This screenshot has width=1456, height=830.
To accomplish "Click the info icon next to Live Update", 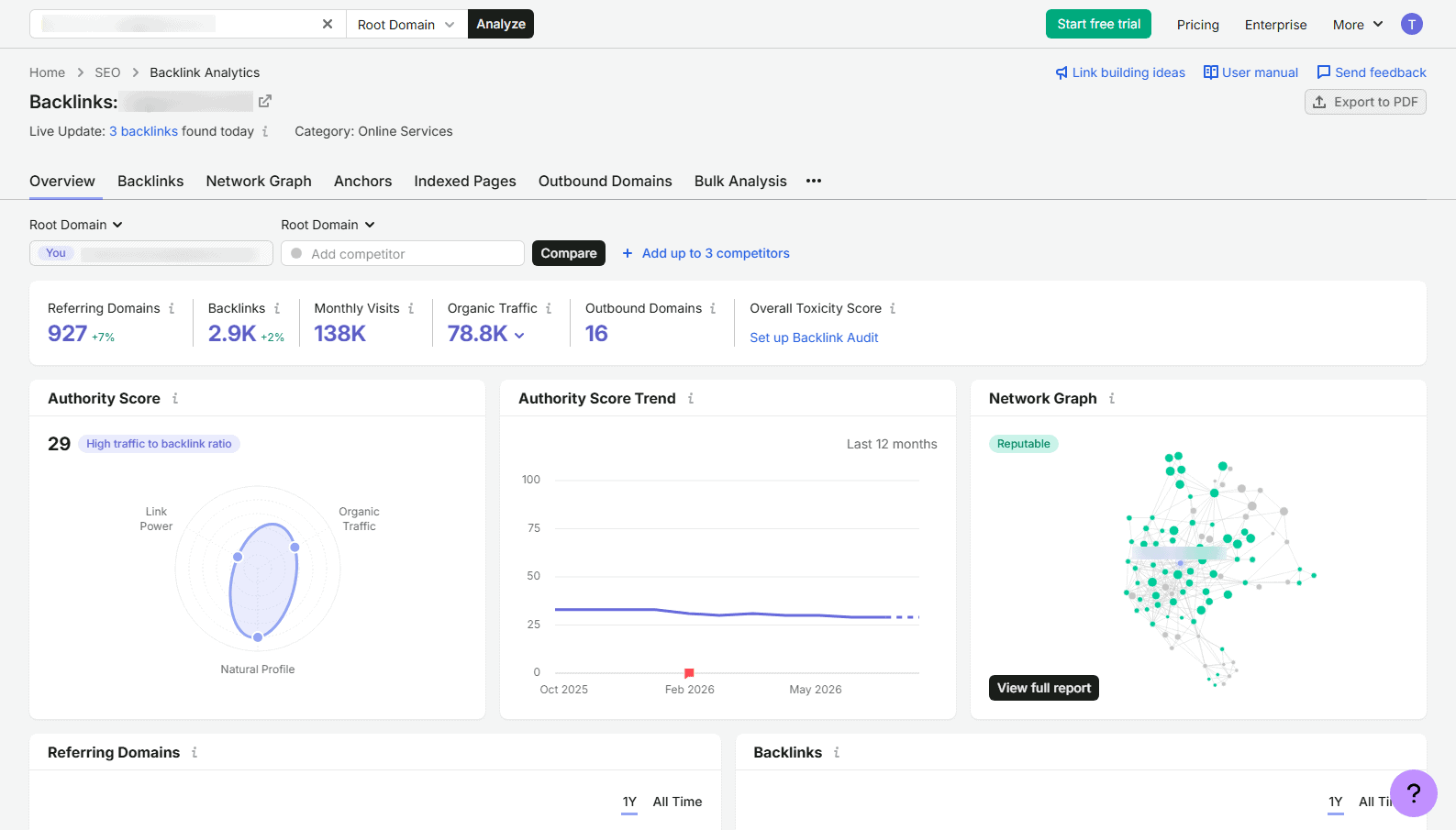I will pyautogui.click(x=265, y=131).
